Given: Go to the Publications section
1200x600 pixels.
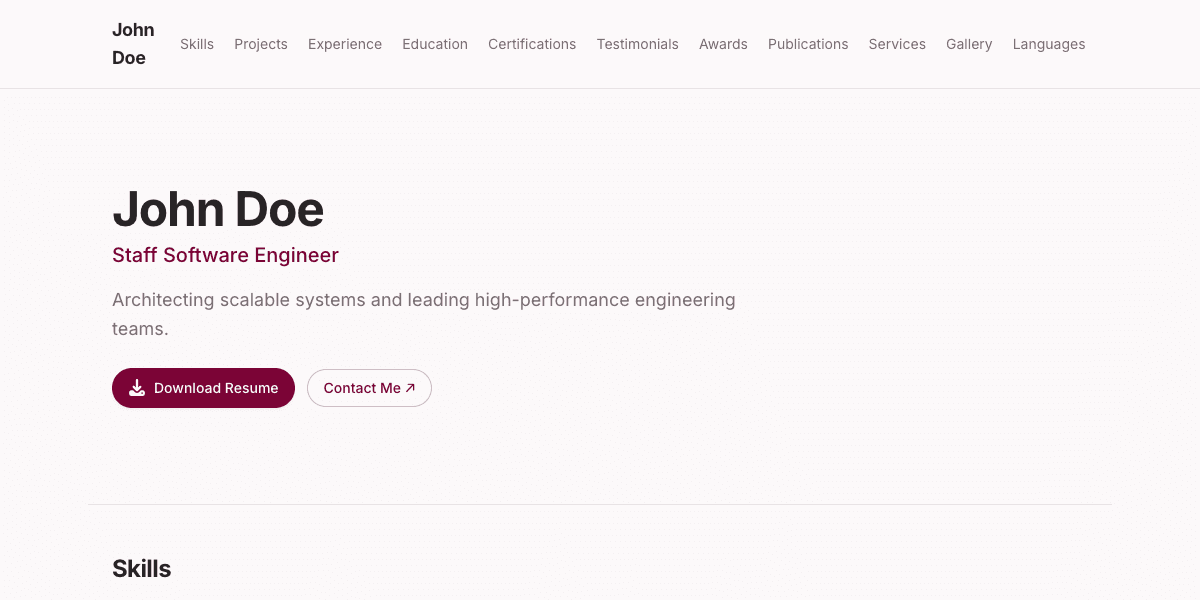Looking at the screenshot, I should click(x=808, y=44).
